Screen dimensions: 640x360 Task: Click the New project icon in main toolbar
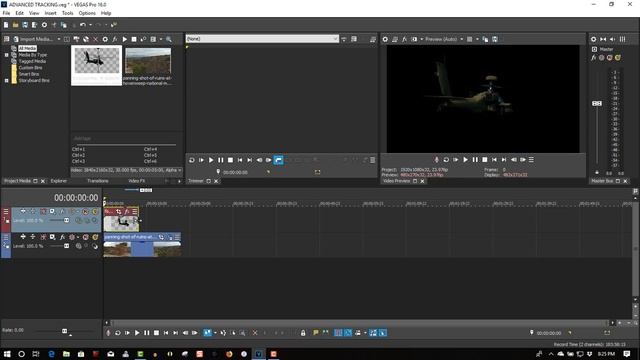coord(6,25)
